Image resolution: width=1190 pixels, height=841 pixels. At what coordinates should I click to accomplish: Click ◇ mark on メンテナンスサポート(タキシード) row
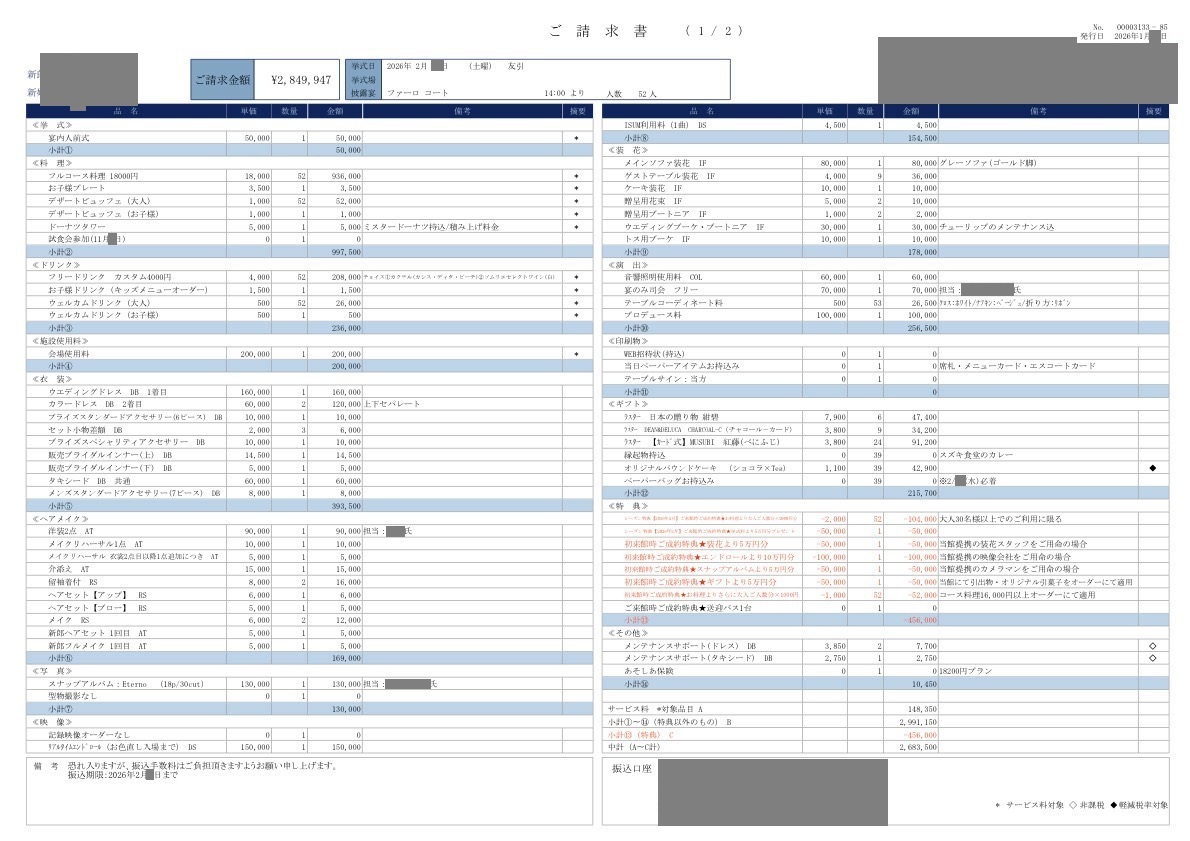pyautogui.click(x=1152, y=659)
